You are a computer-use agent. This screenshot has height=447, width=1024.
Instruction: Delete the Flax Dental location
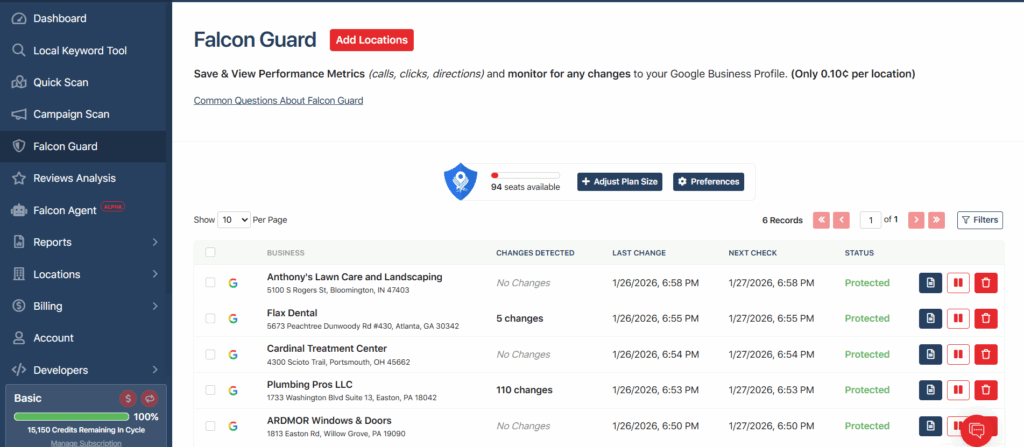coord(986,319)
